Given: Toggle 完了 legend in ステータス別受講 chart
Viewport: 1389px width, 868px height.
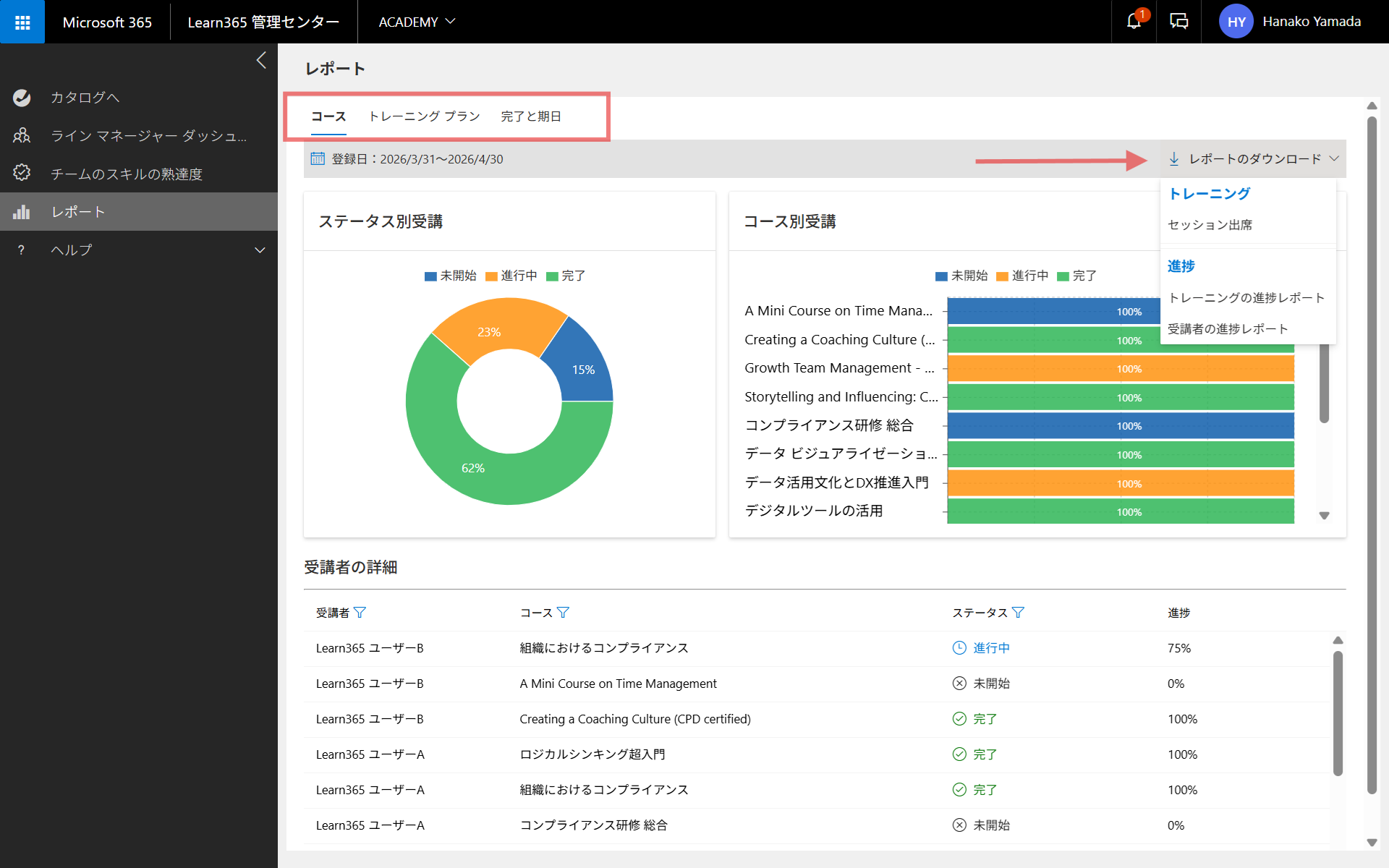Looking at the screenshot, I should [566, 276].
